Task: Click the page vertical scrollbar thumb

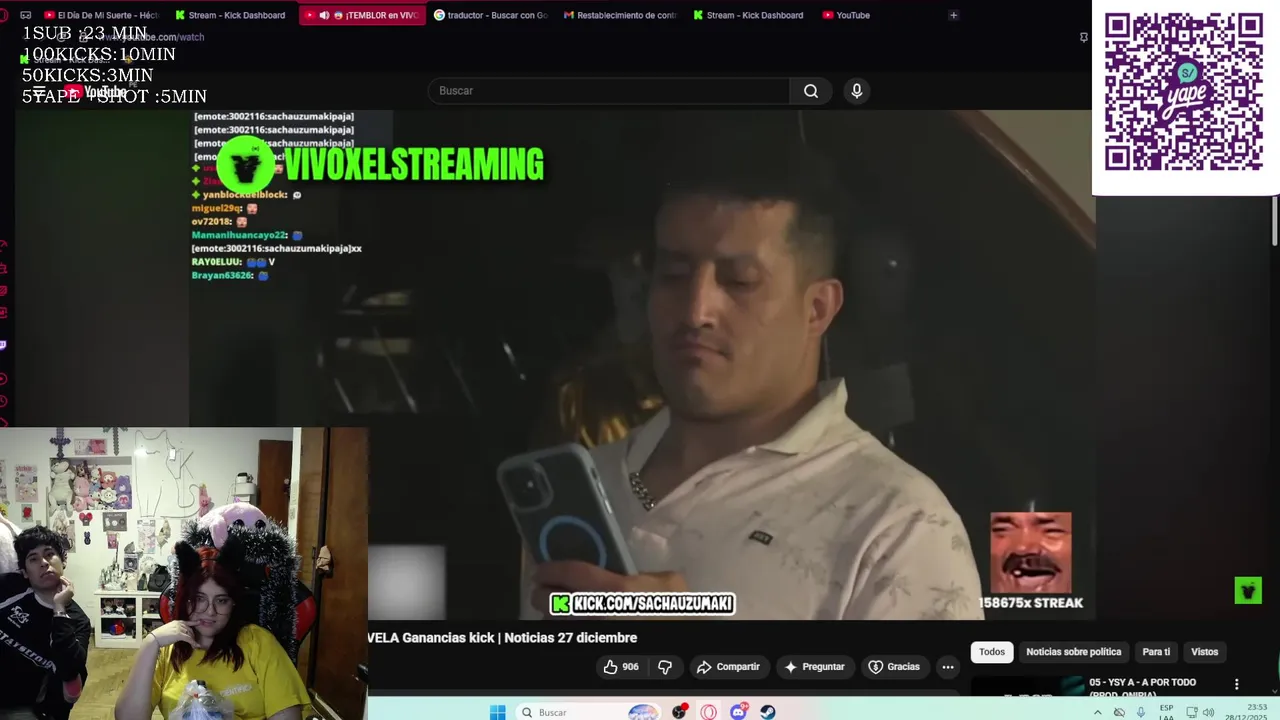Action: coord(1274,220)
